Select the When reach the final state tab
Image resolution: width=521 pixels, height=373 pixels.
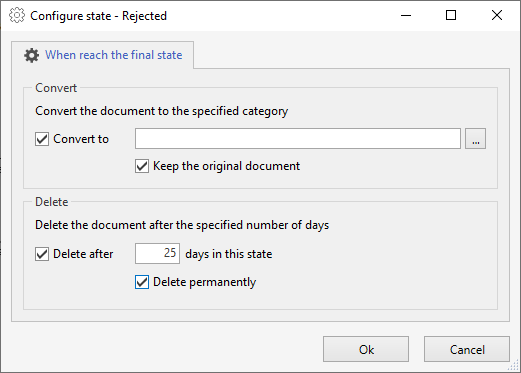[103, 55]
